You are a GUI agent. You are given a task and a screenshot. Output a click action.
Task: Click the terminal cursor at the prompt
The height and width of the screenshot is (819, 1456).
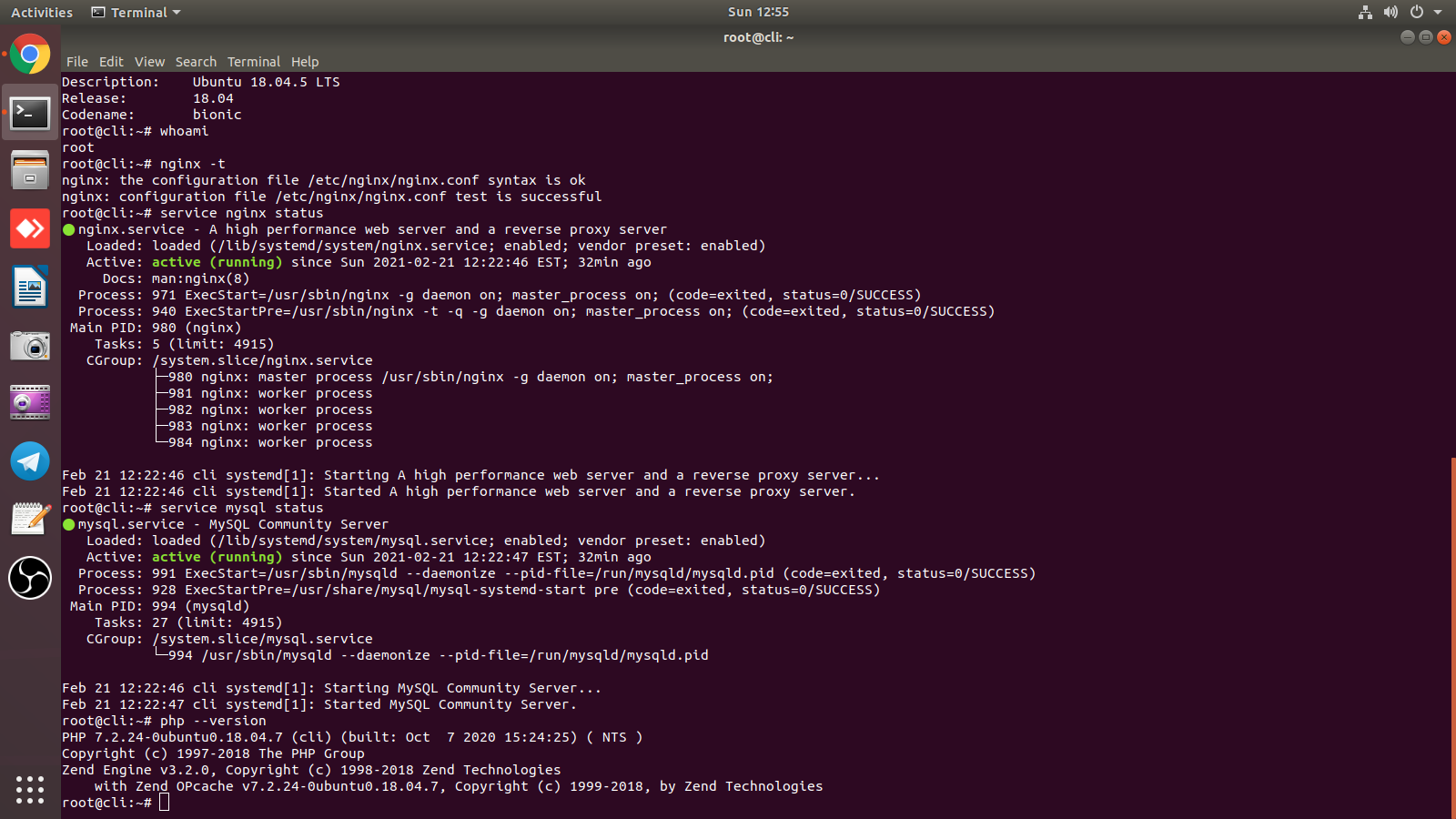click(x=164, y=803)
